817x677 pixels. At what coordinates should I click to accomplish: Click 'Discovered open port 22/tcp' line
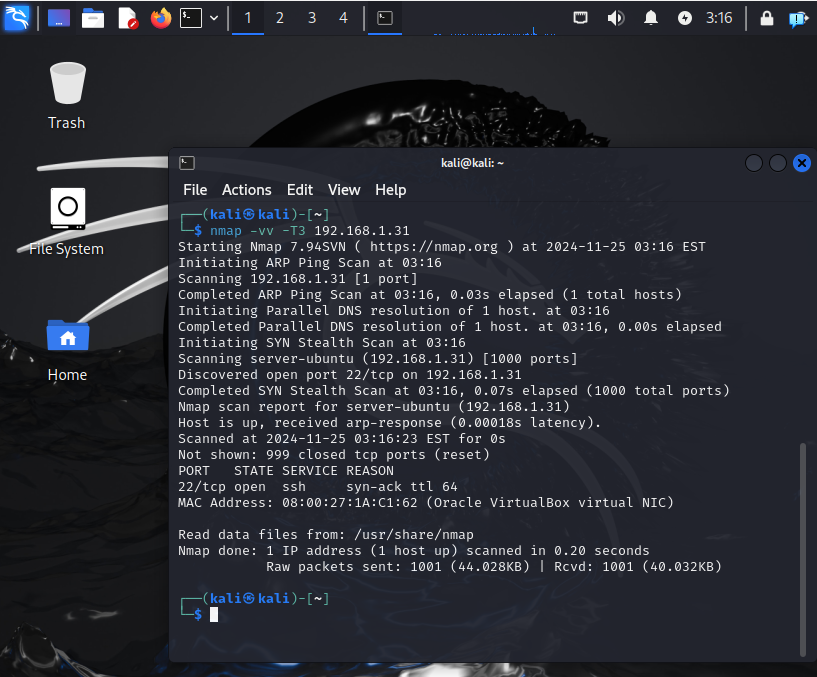(x=350, y=375)
